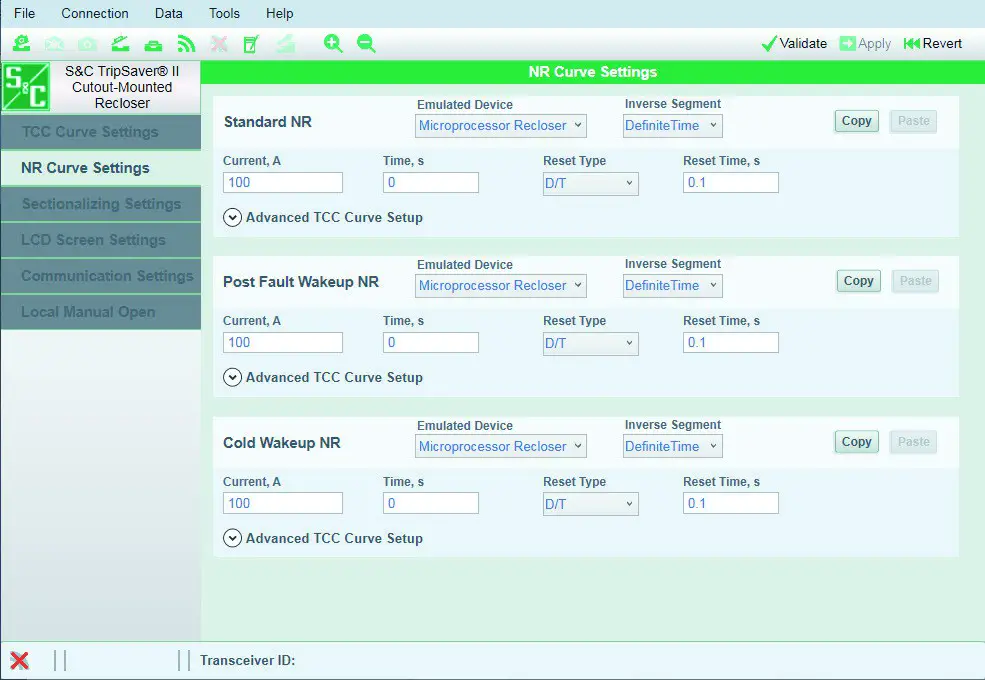
Task: Click the faded red X disconnect icon
Action: point(219,43)
